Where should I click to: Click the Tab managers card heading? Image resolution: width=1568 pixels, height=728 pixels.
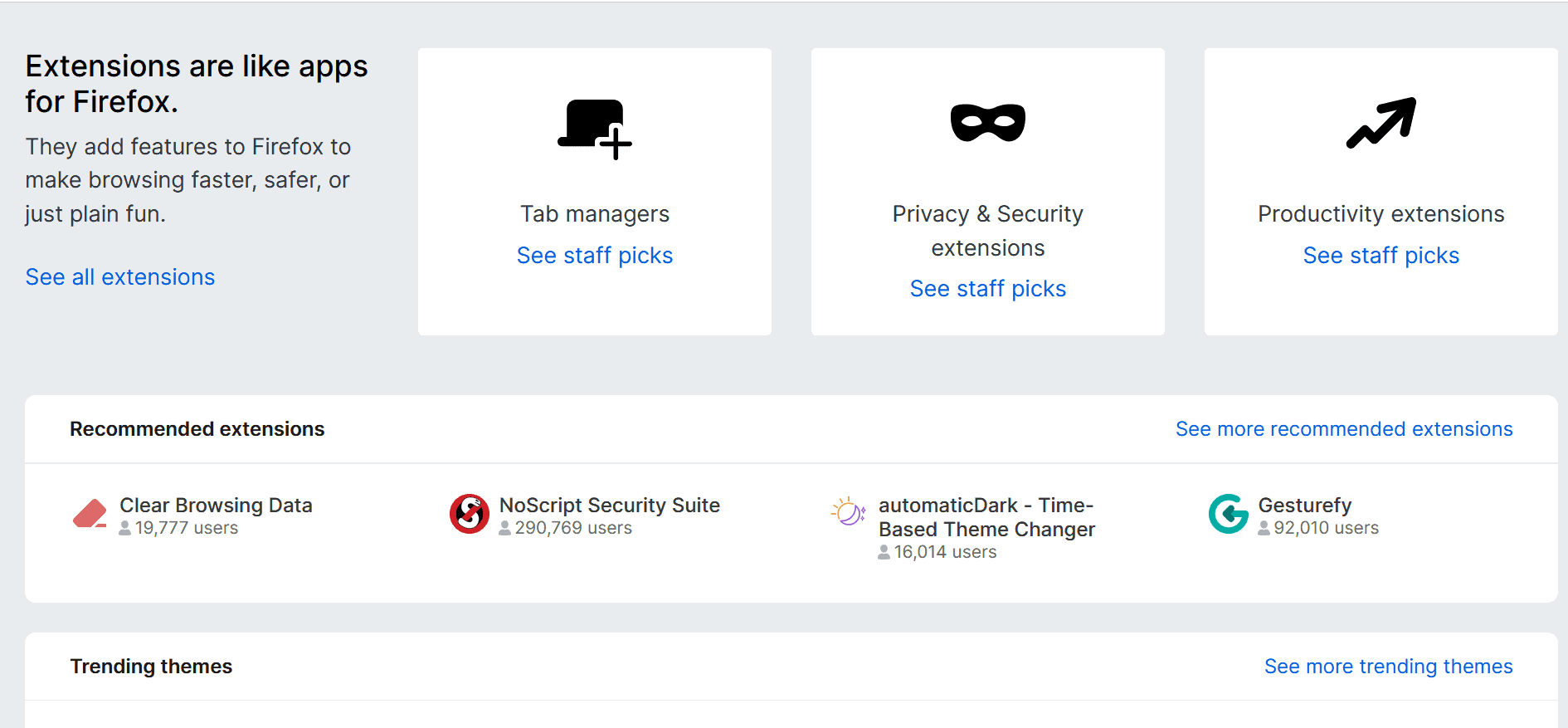[594, 214]
